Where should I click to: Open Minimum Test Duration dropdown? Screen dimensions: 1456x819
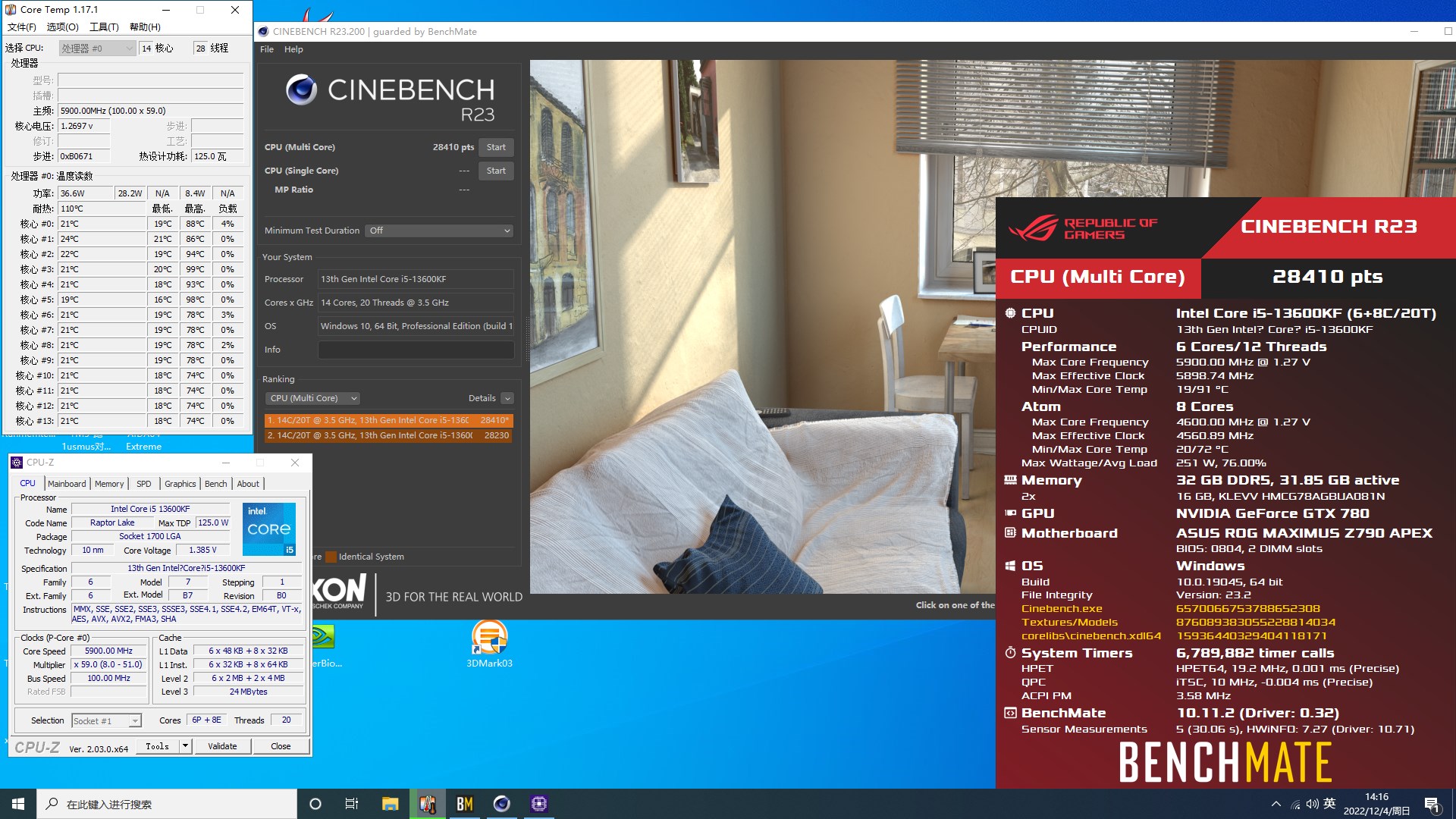point(439,231)
